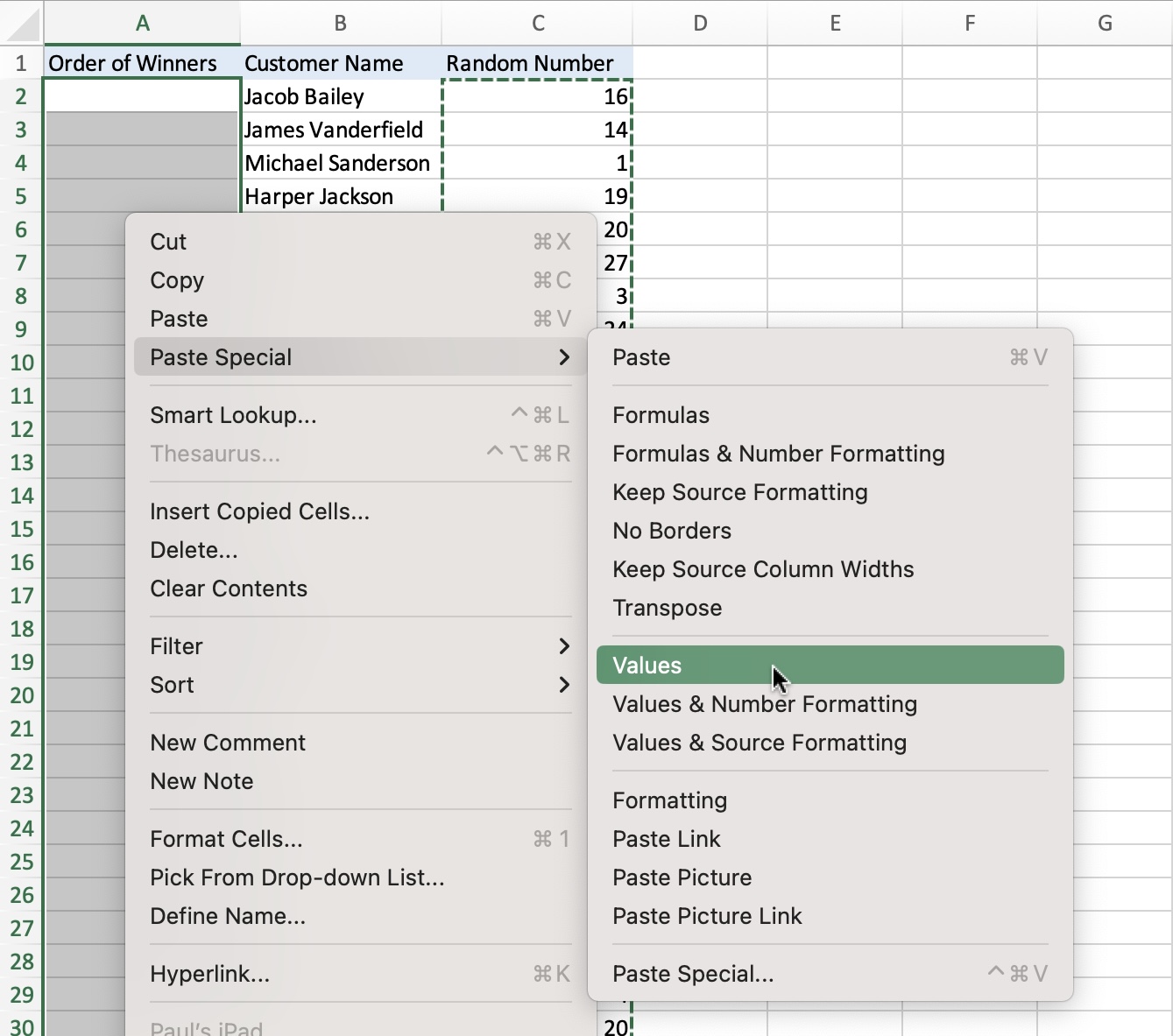Insert a Hyperlink from the context menu
The height and width of the screenshot is (1036, 1173).
[x=360, y=974]
